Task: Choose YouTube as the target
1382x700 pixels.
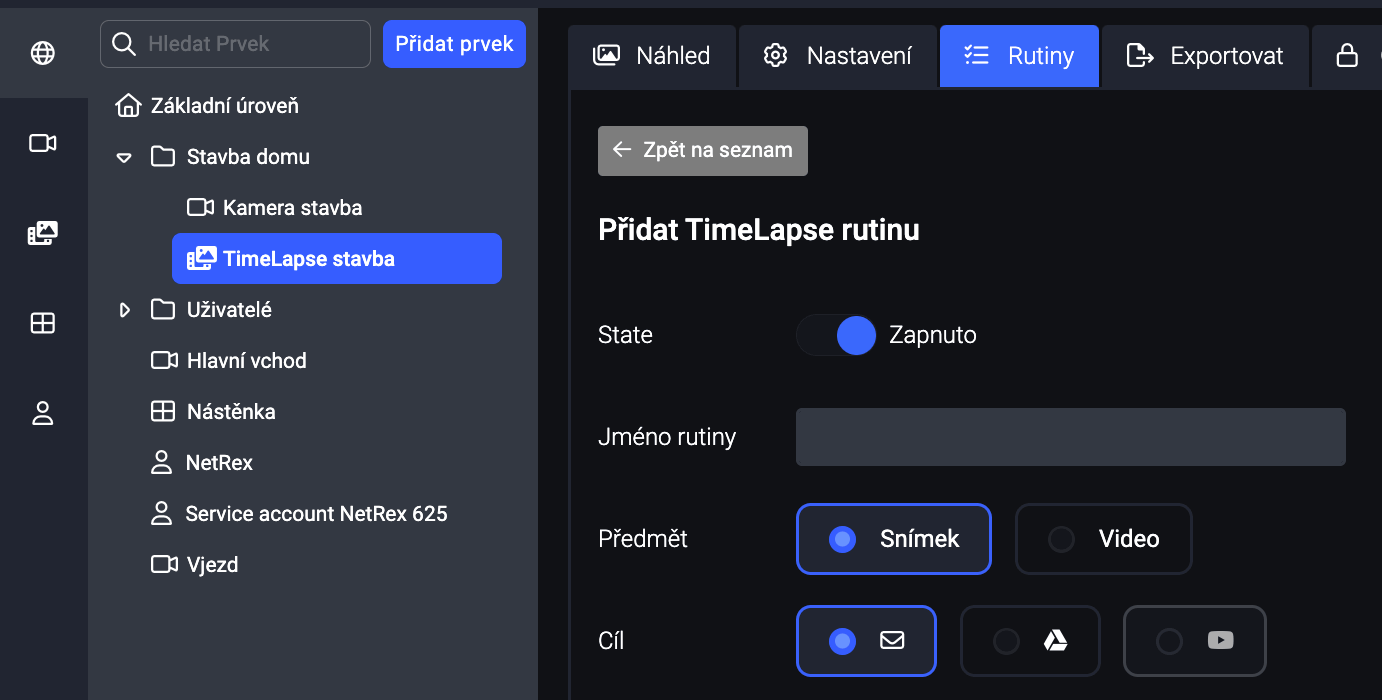Action: point(1195,641)
